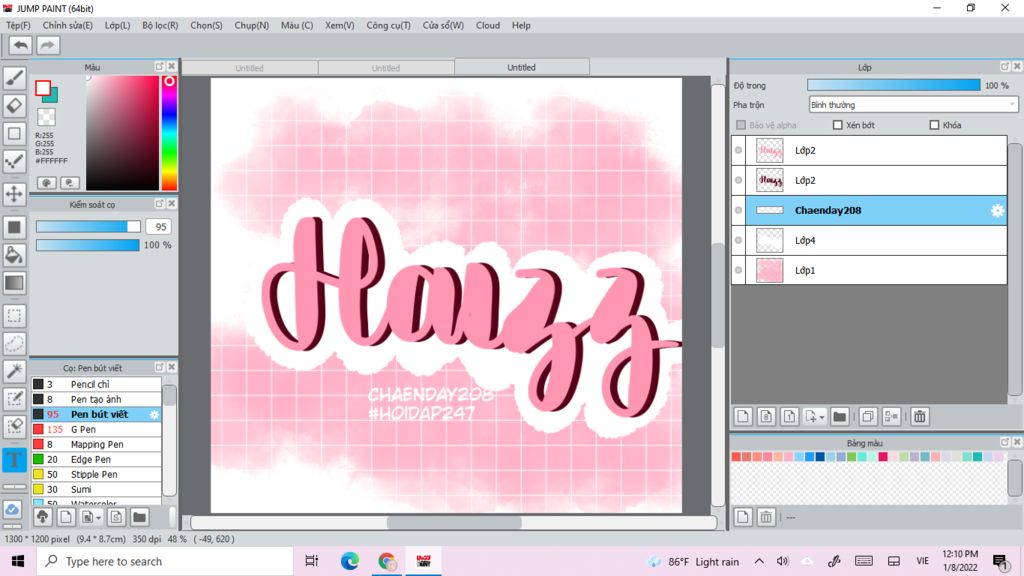The width and height of the screenshot is (1024, 576).
Task: Float the Kiểm soát cọ panel
Action: click(x=159, y=204)
